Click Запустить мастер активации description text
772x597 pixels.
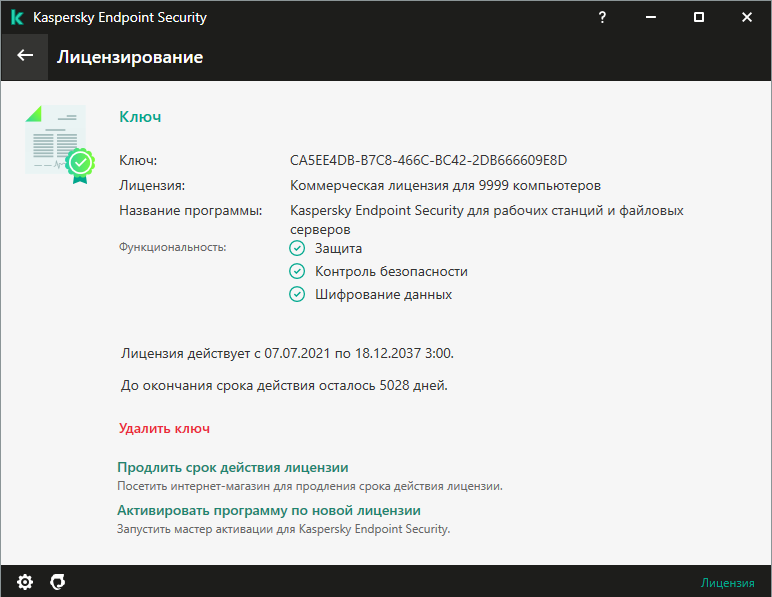pos(284,529)
